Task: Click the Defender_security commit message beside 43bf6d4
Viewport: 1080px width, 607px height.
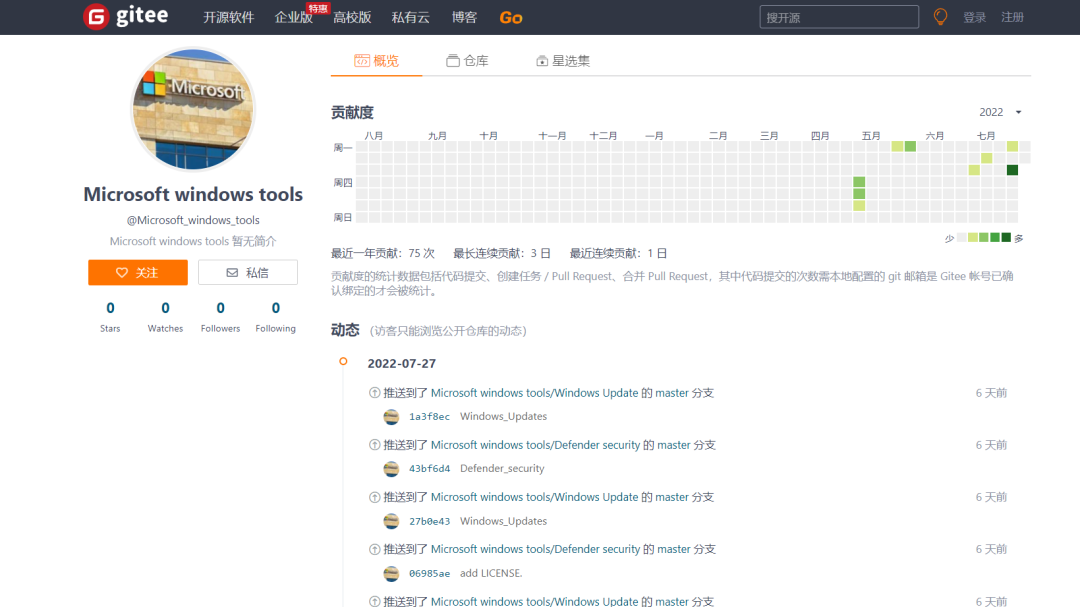Action: click(502, 469)
